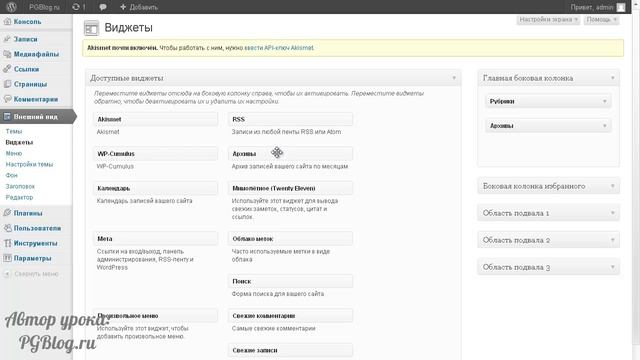Click the Параметры settings icon
Screen dimensions: 640x360
coord(7,258)
